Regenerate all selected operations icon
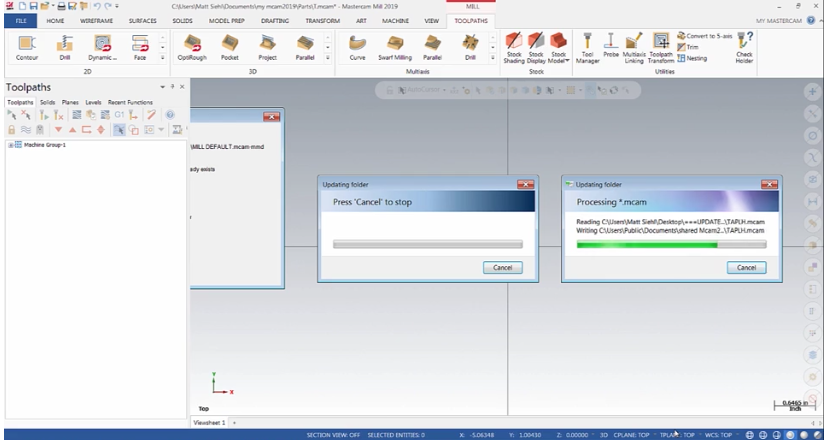The image size is (824, 440). (44, 115)
